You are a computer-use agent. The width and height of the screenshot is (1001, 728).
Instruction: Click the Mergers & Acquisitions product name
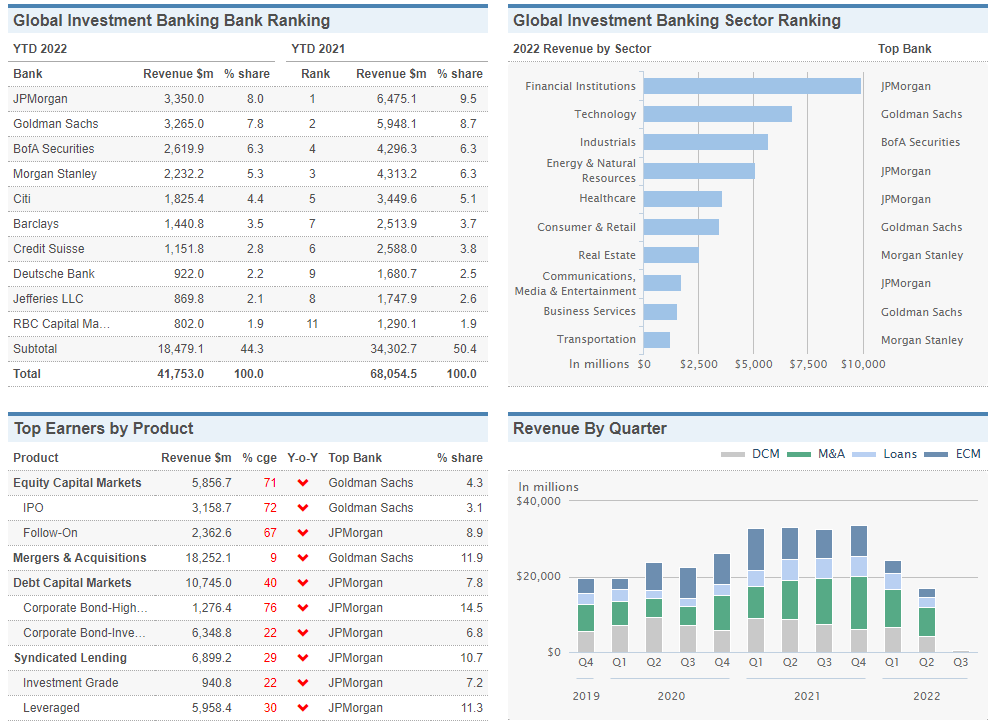click(x=80, y=557)
